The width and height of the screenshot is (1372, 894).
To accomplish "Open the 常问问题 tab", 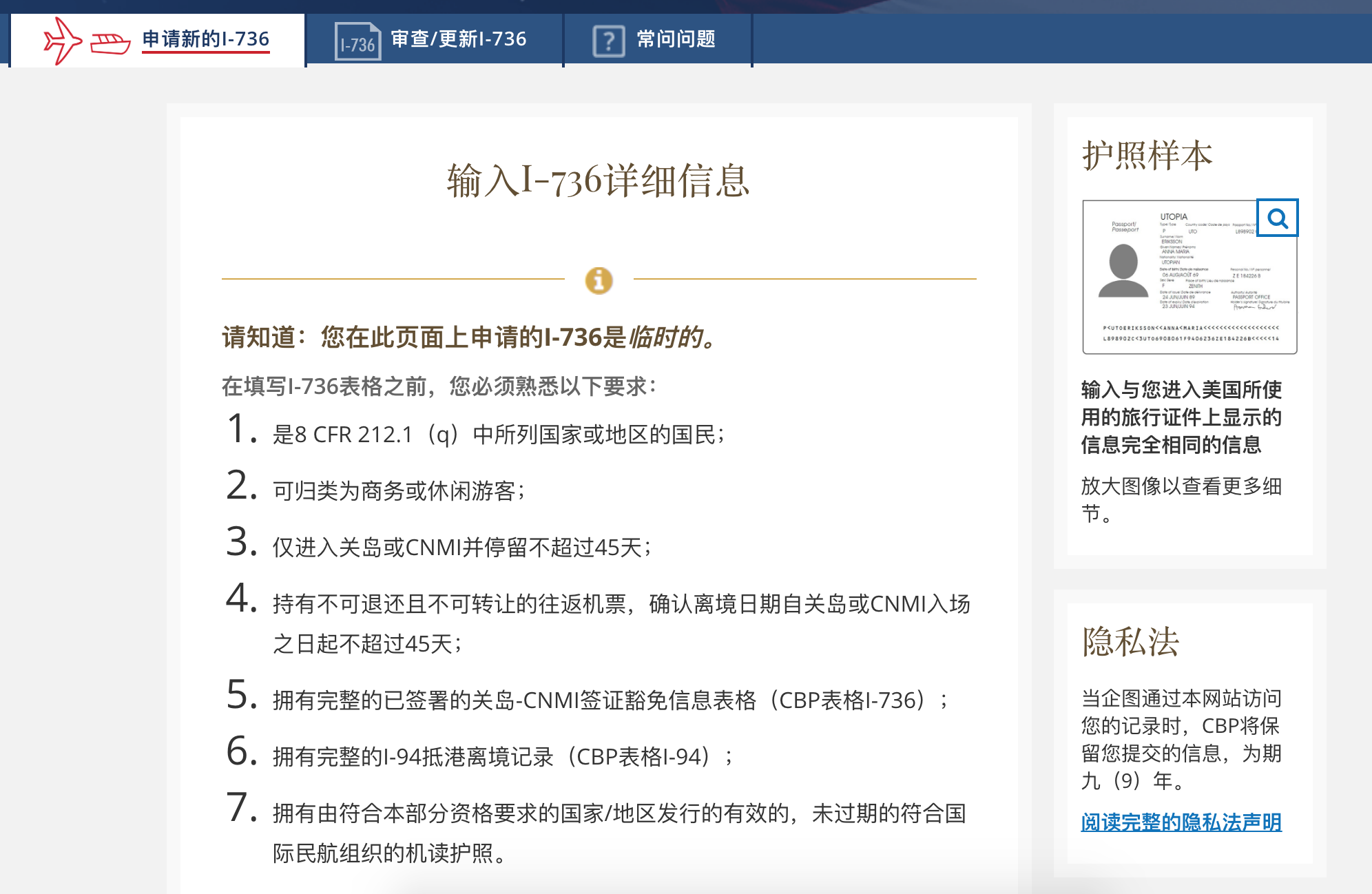I will point(676,39).
